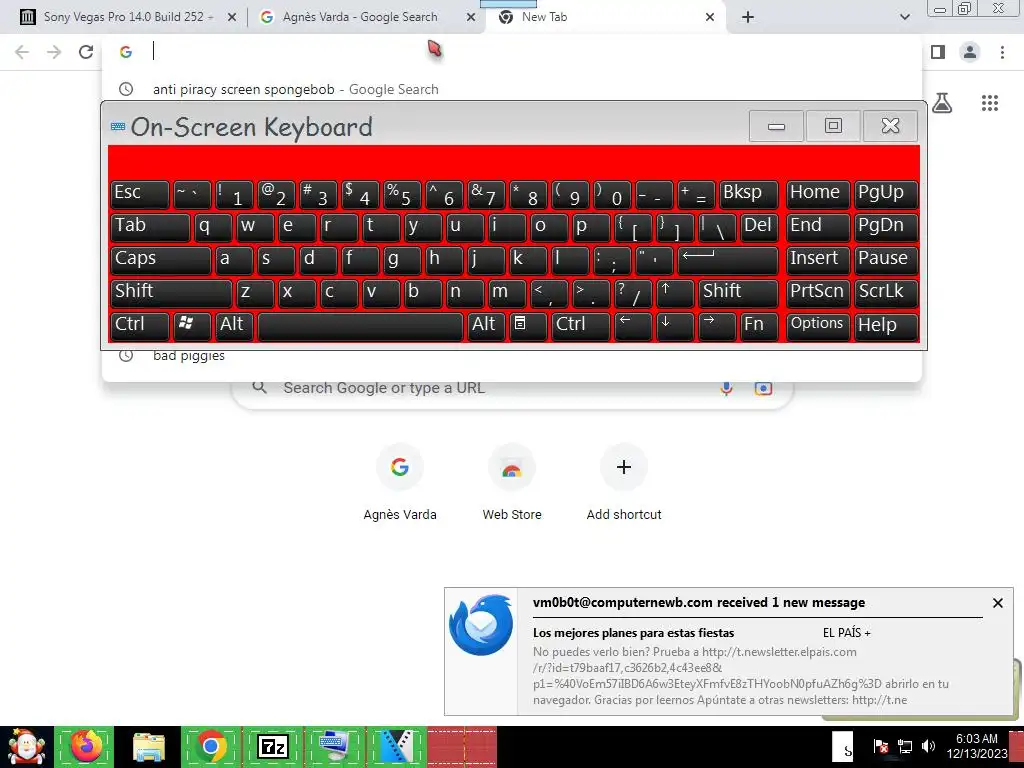Open the Chrome profile avatar
Image resolution: width=1024 pixels, height=768 pixels.
[x=970, y=52]
